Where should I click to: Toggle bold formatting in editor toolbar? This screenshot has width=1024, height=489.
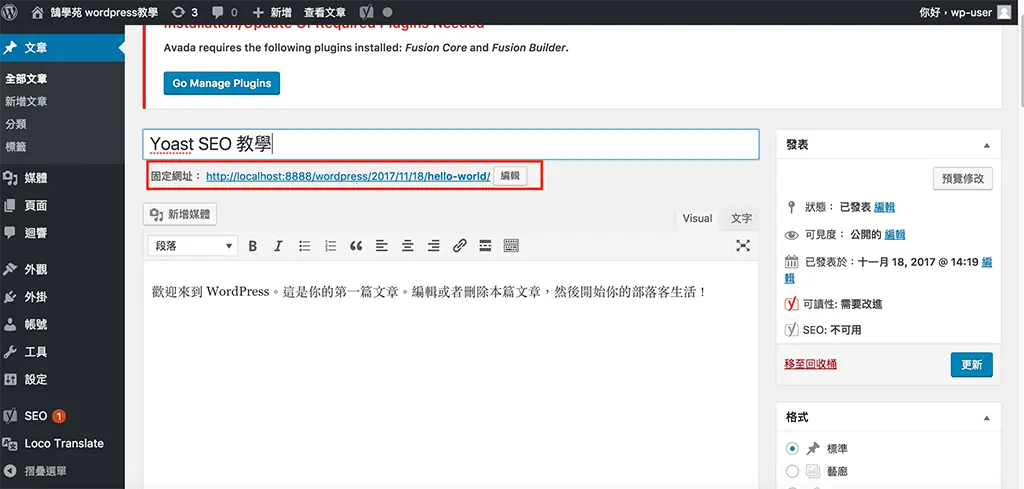(x=253, y=245)
